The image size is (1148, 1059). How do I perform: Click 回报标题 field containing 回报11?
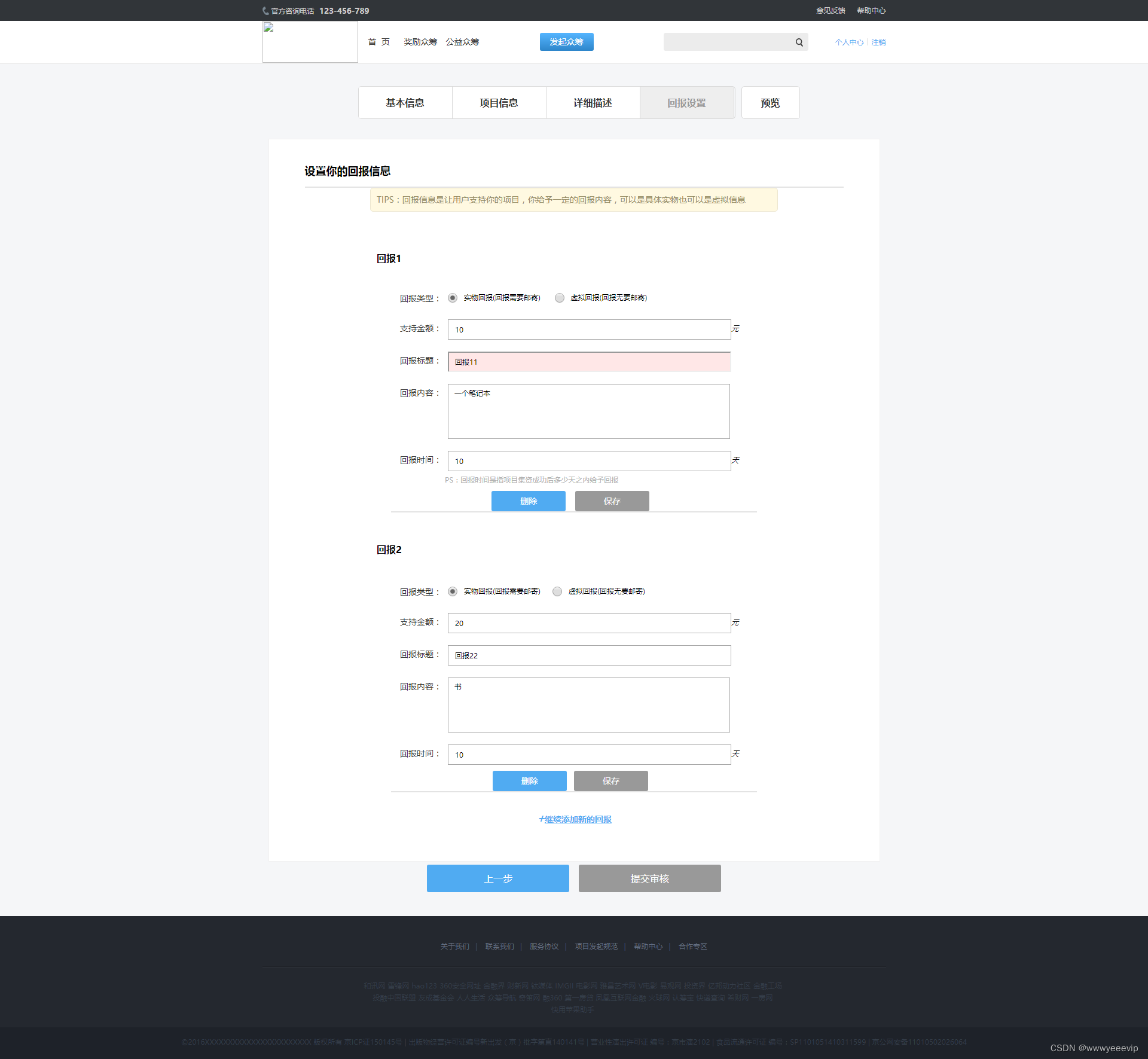589,362
